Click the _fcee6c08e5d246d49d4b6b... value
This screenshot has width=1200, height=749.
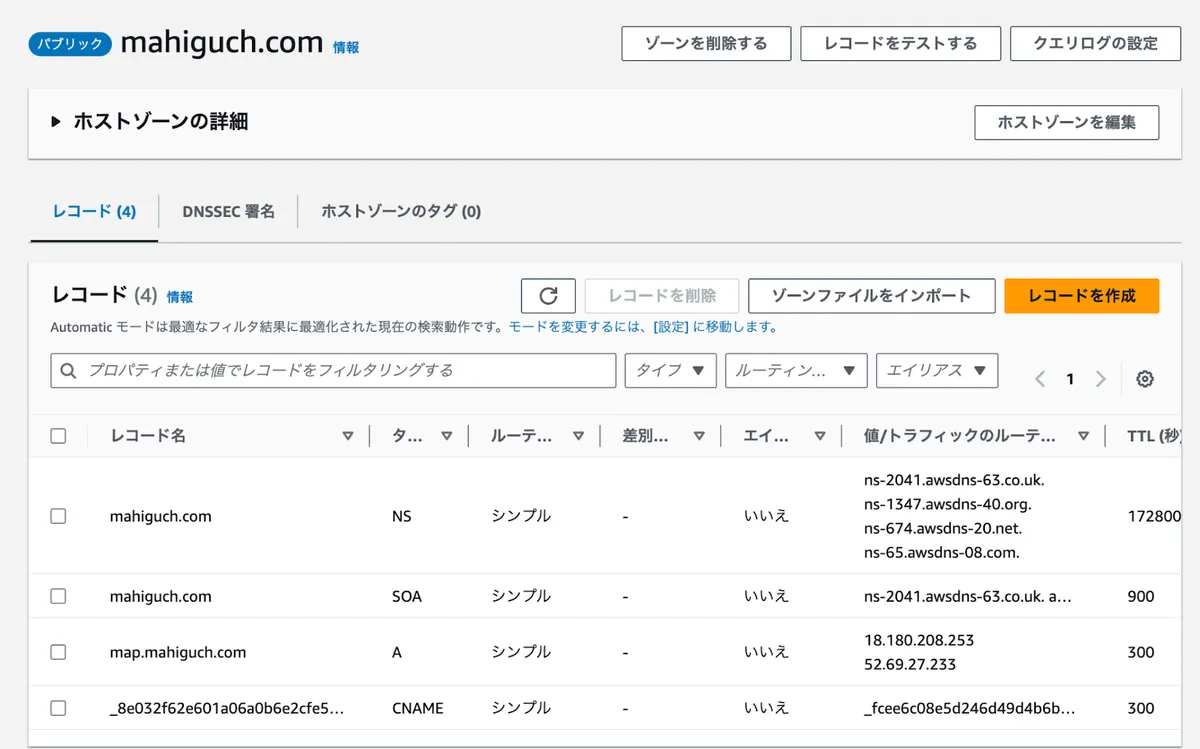point(969,708)
